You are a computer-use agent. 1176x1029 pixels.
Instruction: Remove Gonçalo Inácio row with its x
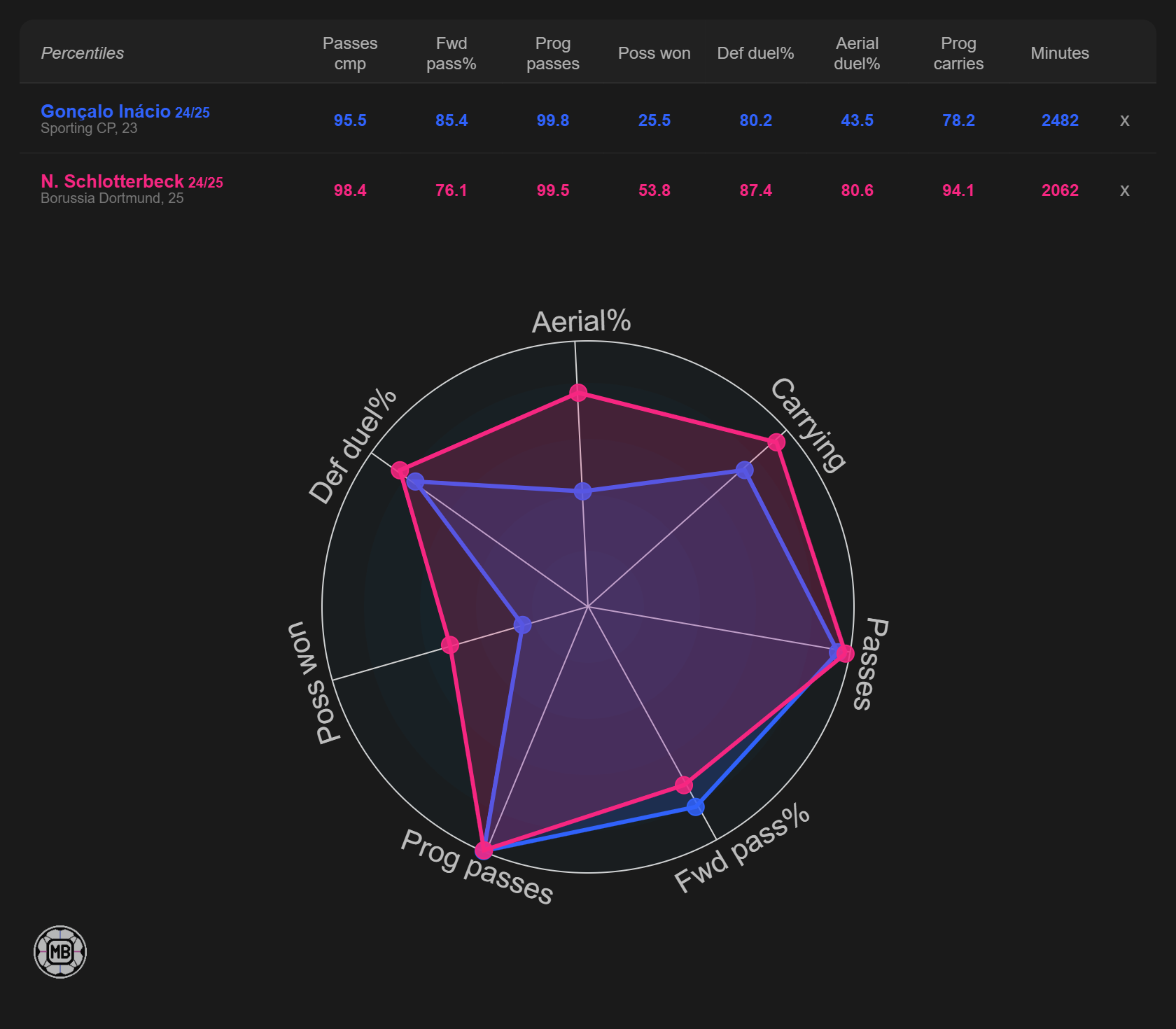coord(1124,120)
